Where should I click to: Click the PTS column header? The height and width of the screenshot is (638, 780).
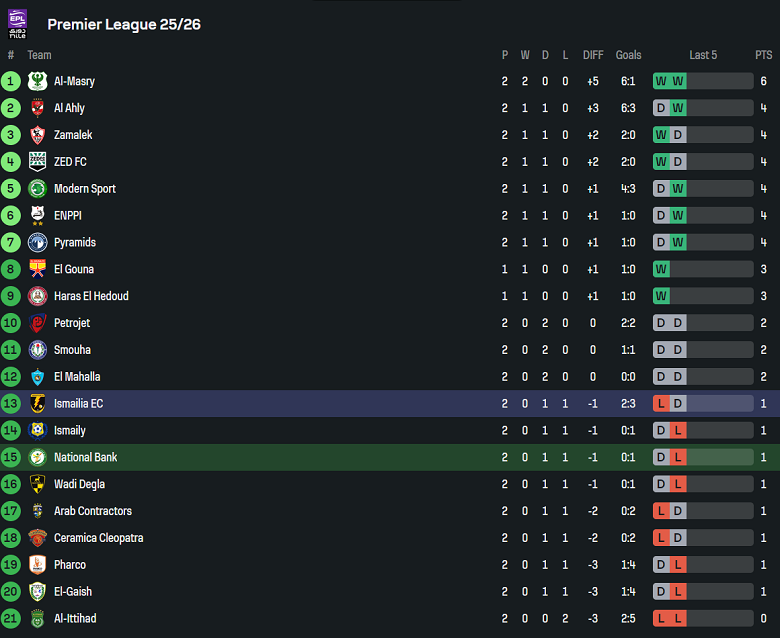pyautogui.click(x=763, y=55)
